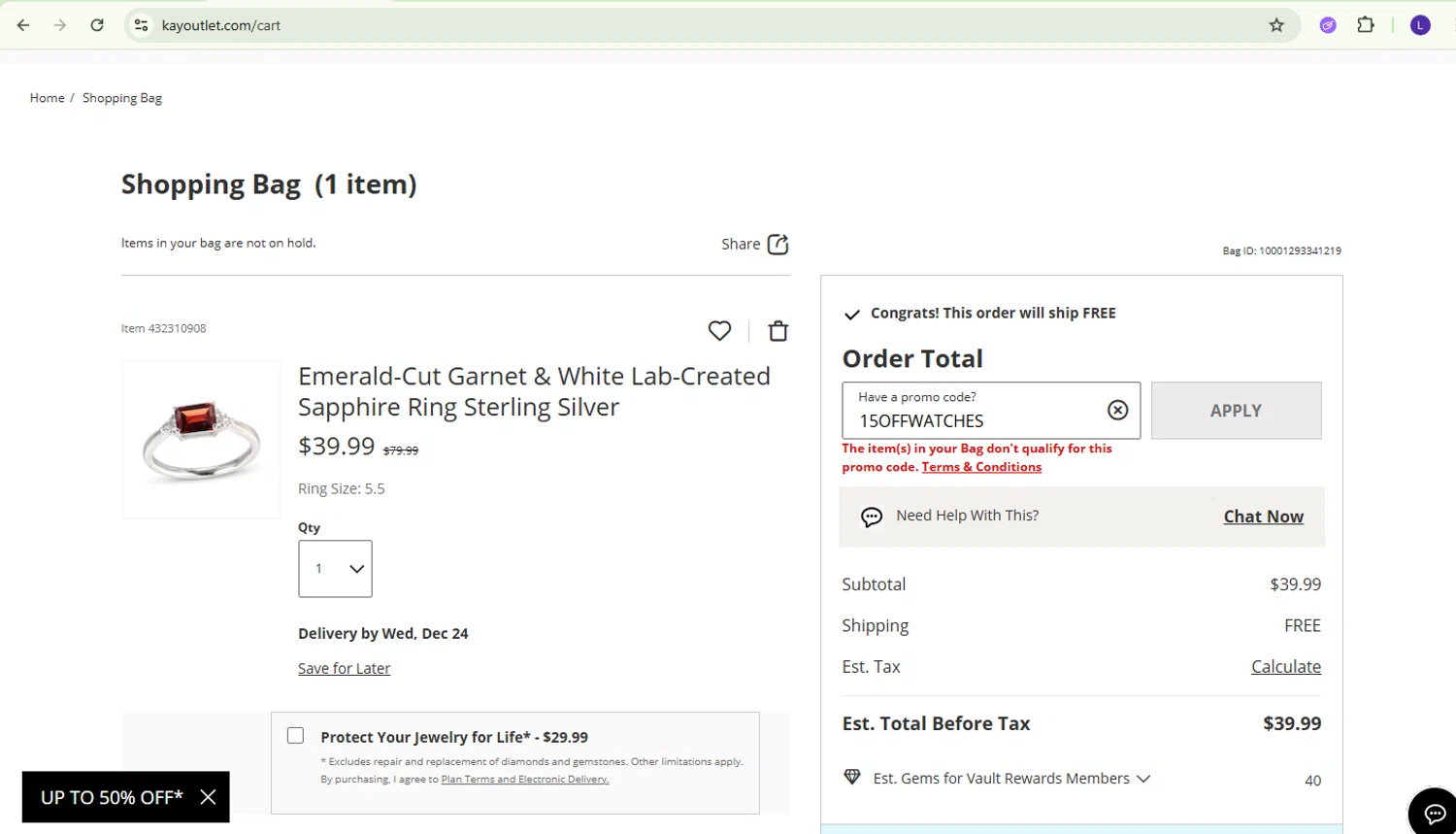Expand Est. Gems for Vault Rewards Members

[1011, 779]
